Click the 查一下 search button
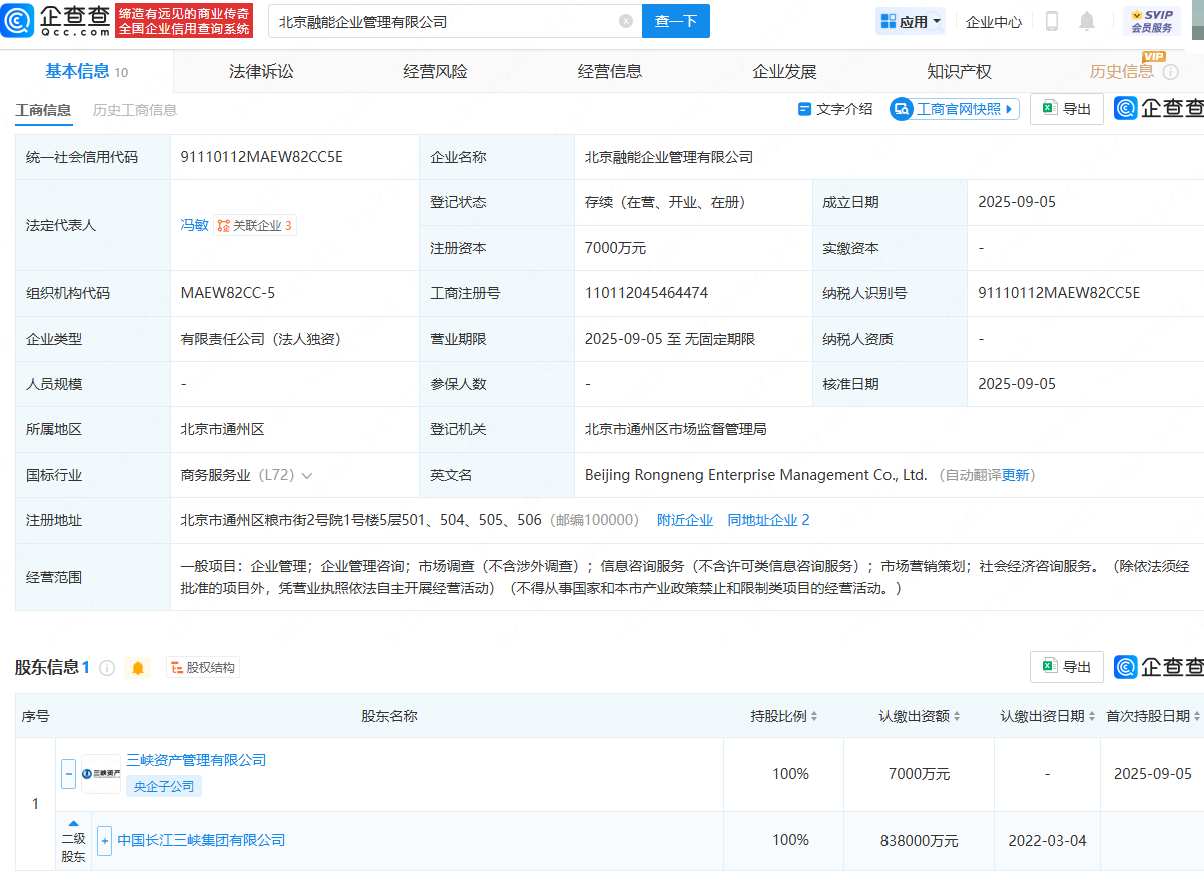The height and width of the screenshot is (872, 1204). 675,21
